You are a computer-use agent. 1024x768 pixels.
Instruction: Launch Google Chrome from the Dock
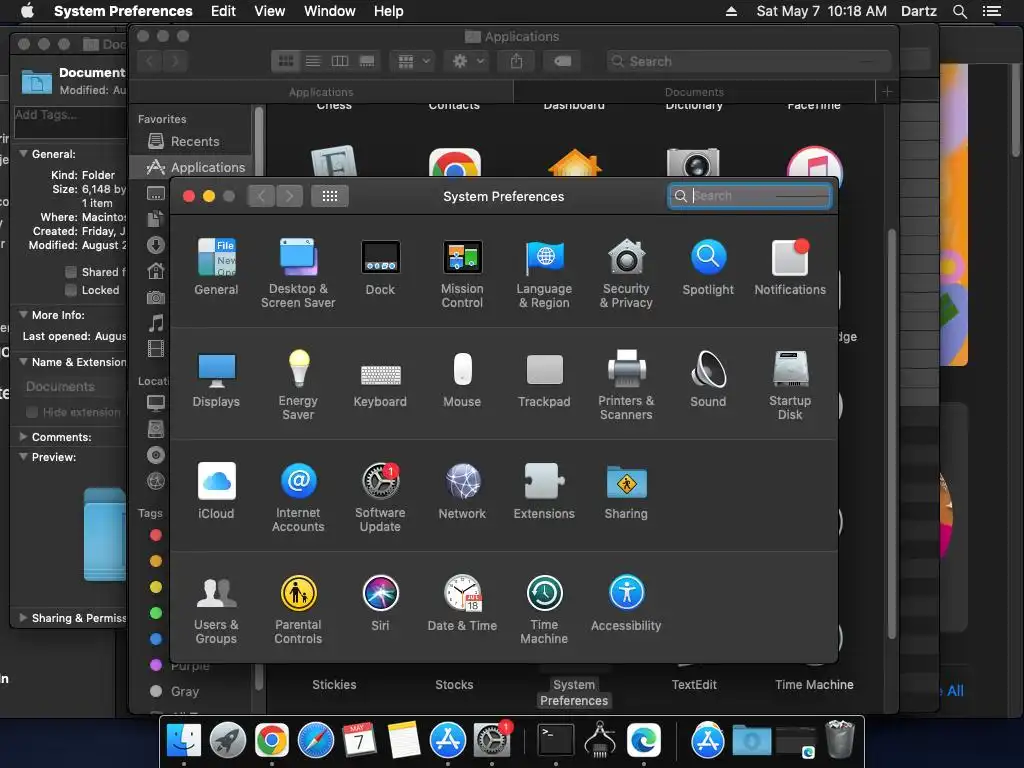[x=272, y=741]
